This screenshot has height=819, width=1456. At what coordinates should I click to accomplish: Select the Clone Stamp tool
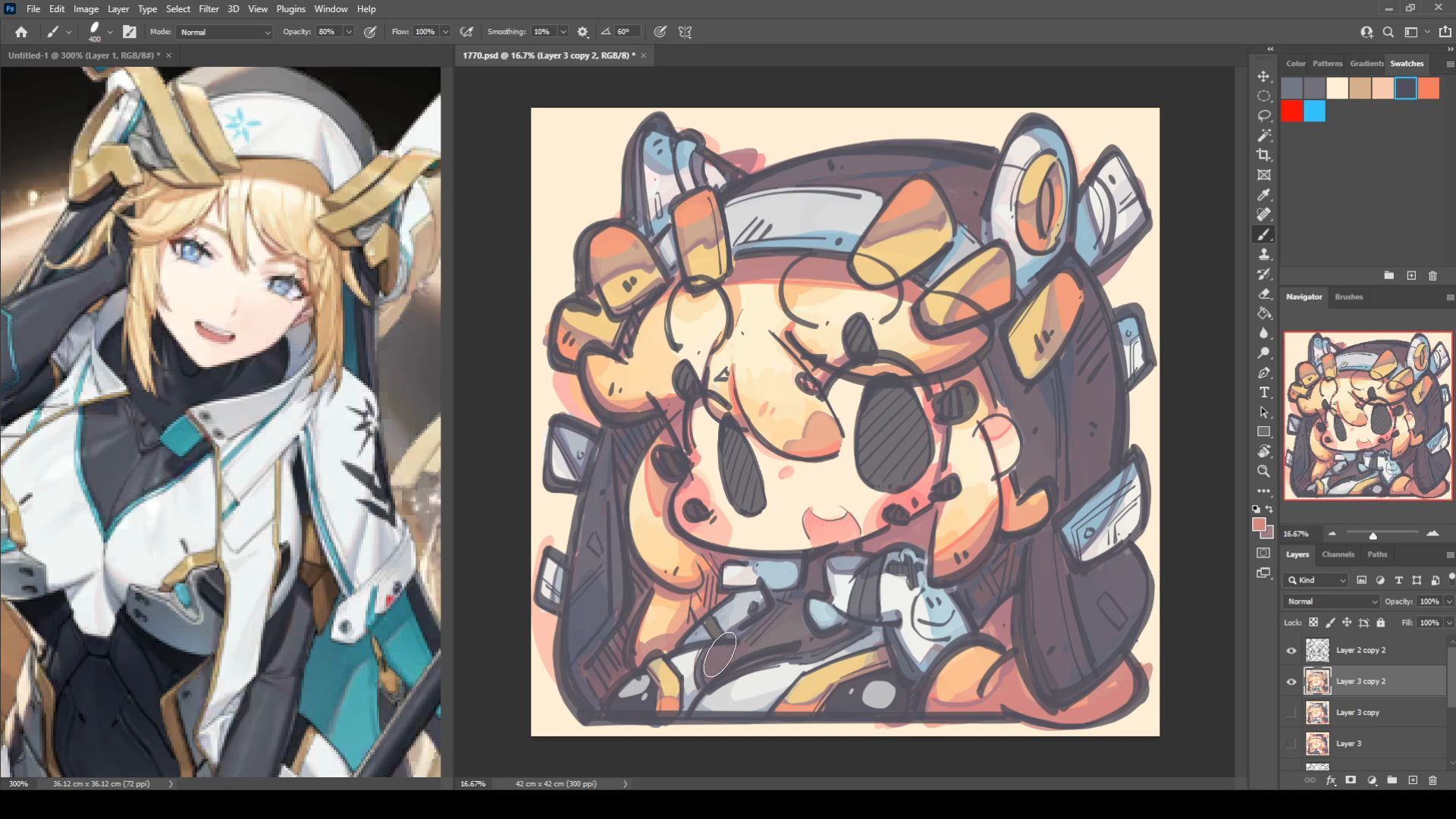[x=1263, y=254]
